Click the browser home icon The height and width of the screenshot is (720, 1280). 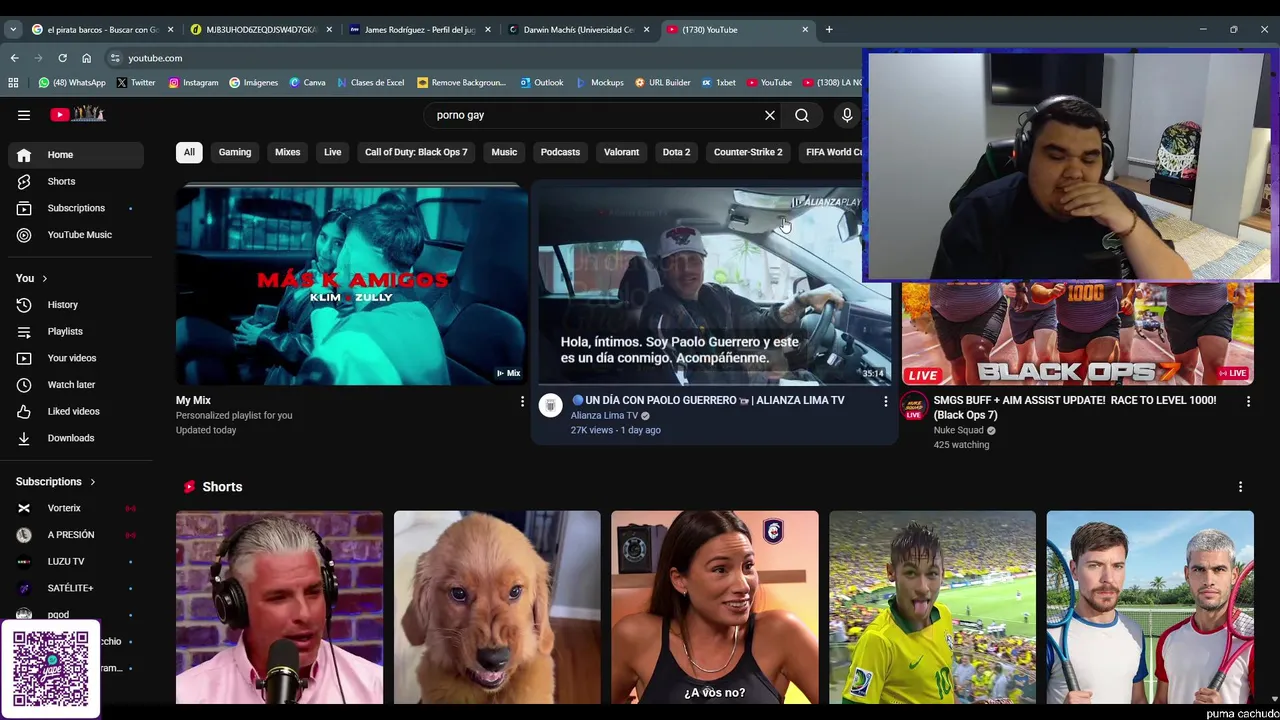[x=86, y=58]
